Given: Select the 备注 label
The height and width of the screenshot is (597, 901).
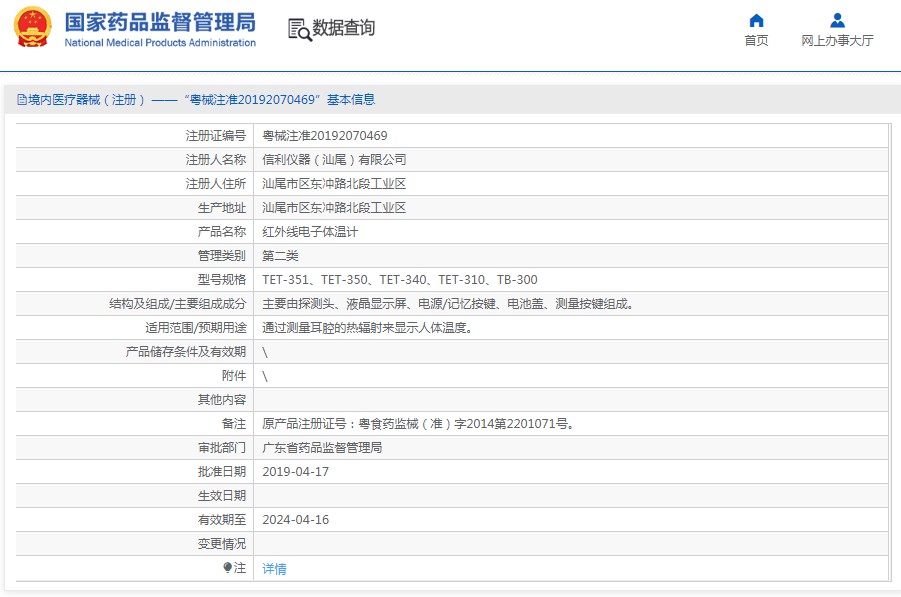Looking at the screenshot, I should click(x=234, y=424).
